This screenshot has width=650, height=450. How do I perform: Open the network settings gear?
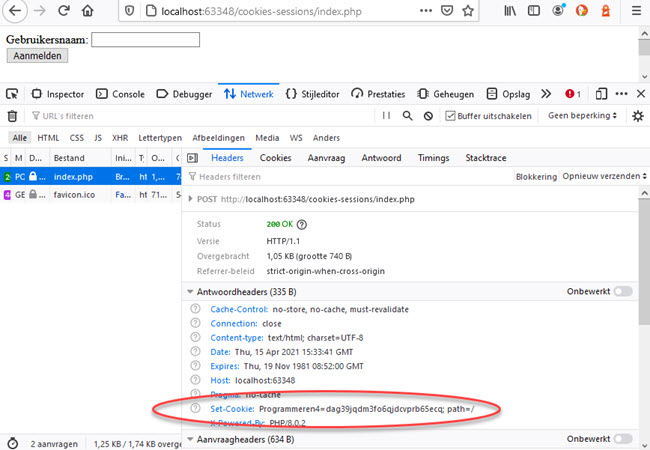(638, 116)
